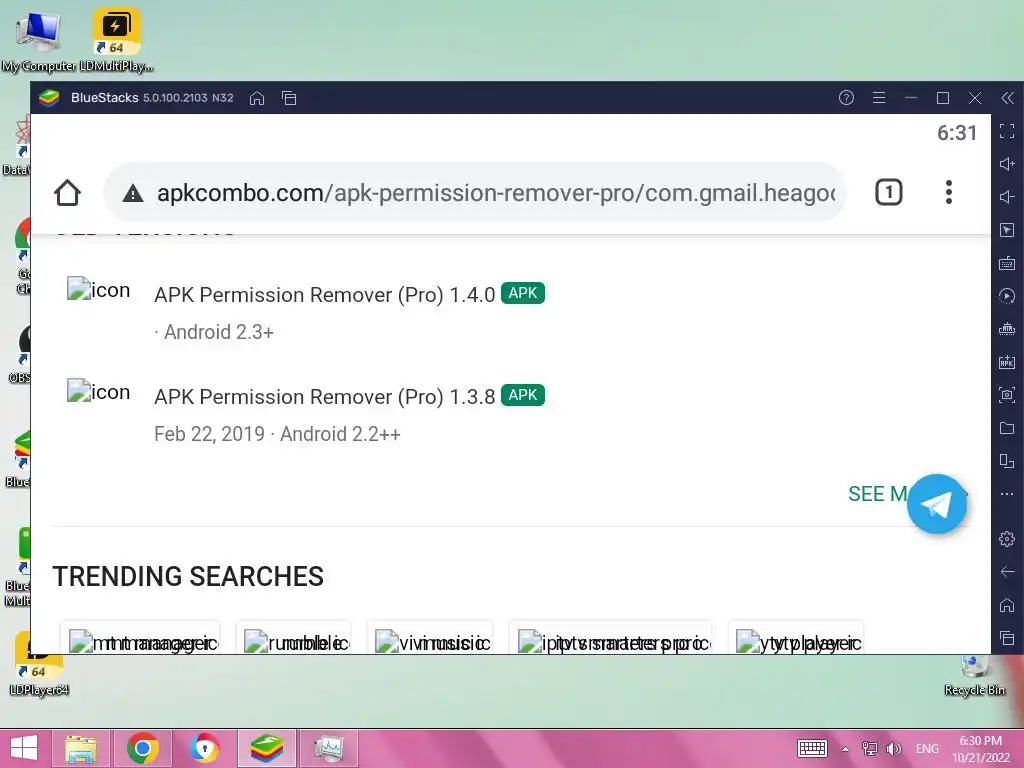Collapse BlueStacks side toolbar with double chevron
1024x768 pixels.
[x=1008, y=98]
